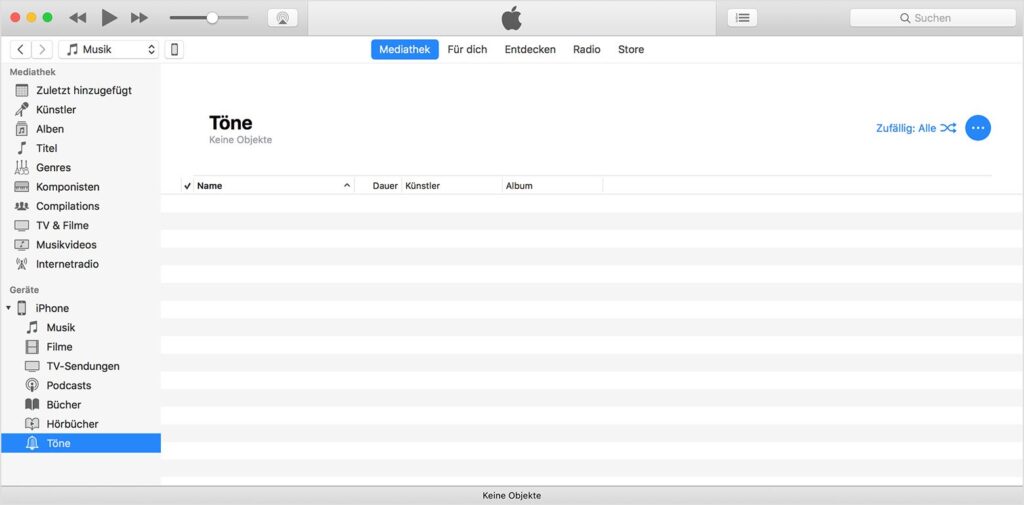Sort by the Künstler column header
The width and height of the screenshot is (1024, 505).
pyautogui.click(x=452, y=186)
